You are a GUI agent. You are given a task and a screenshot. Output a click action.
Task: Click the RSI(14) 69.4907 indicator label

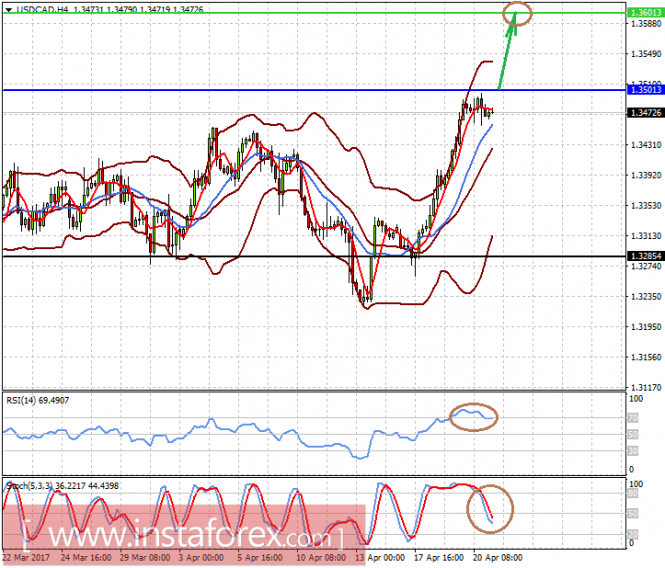(x=38, y=400)
